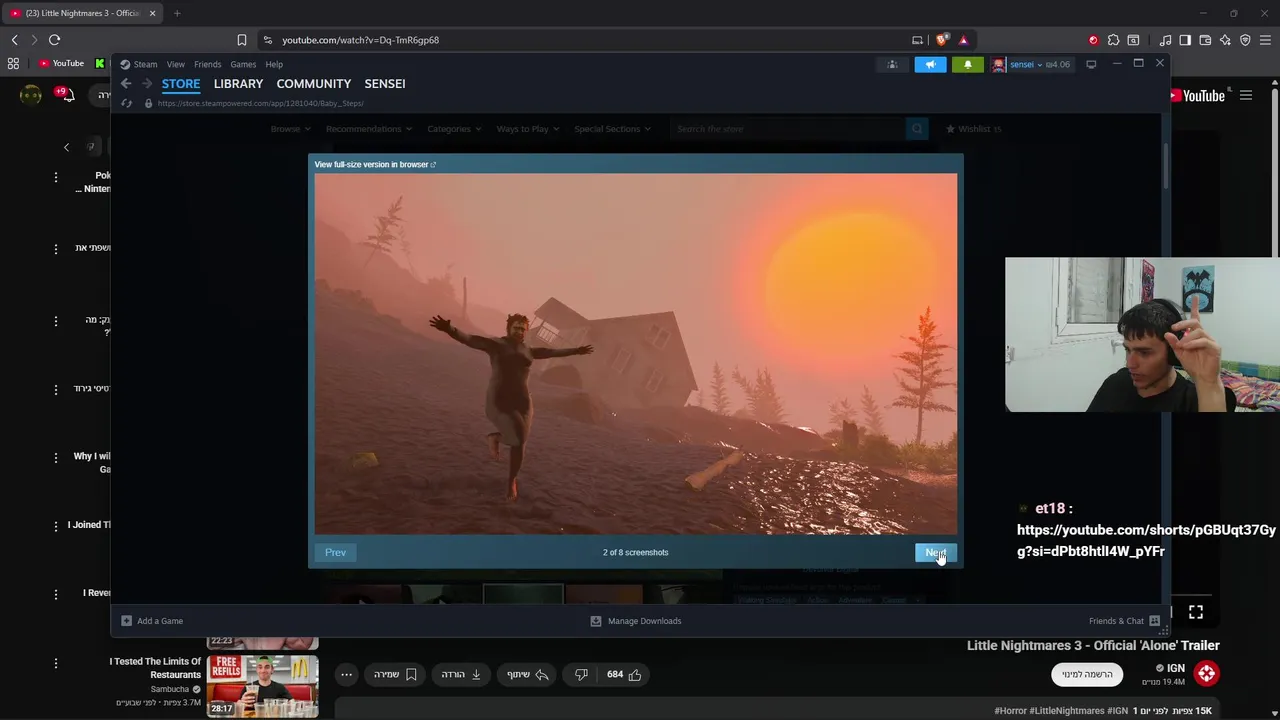1280x720 pixels.
Task: Open the browser's new tab plus button
Action: click(177, 13)
